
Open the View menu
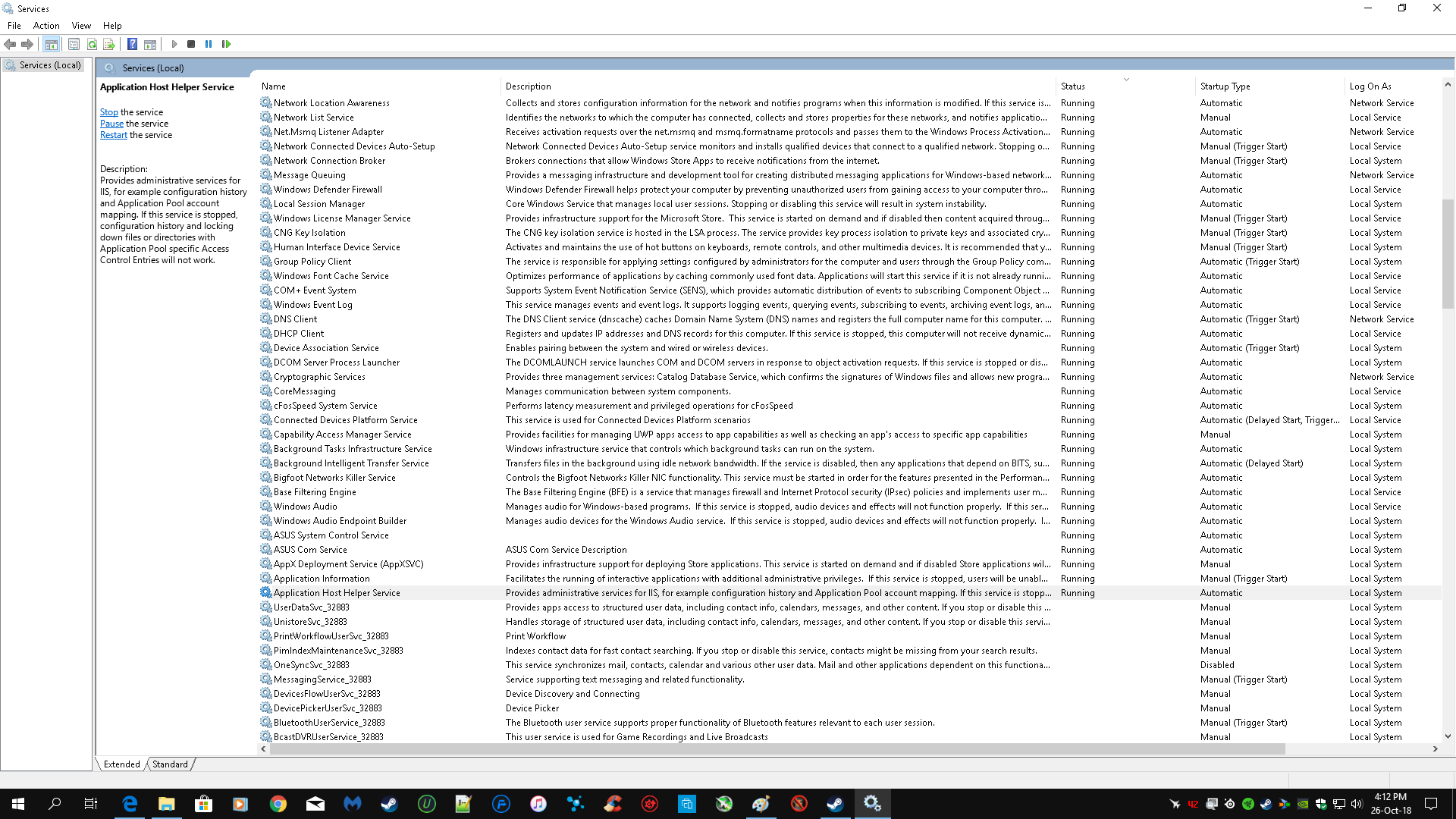pos(81,26)
